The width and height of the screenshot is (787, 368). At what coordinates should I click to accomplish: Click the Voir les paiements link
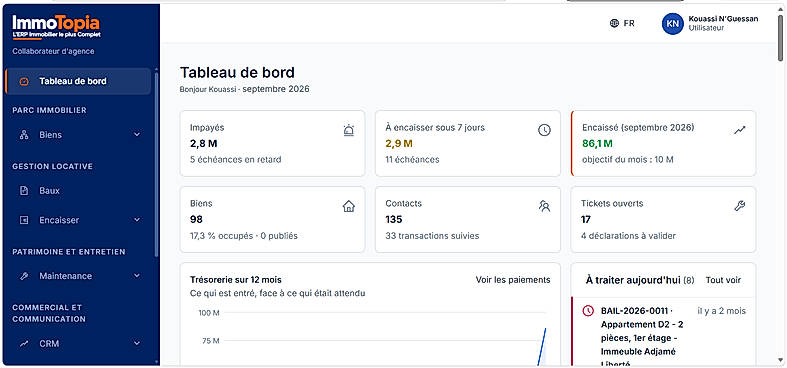pos(513,280)
